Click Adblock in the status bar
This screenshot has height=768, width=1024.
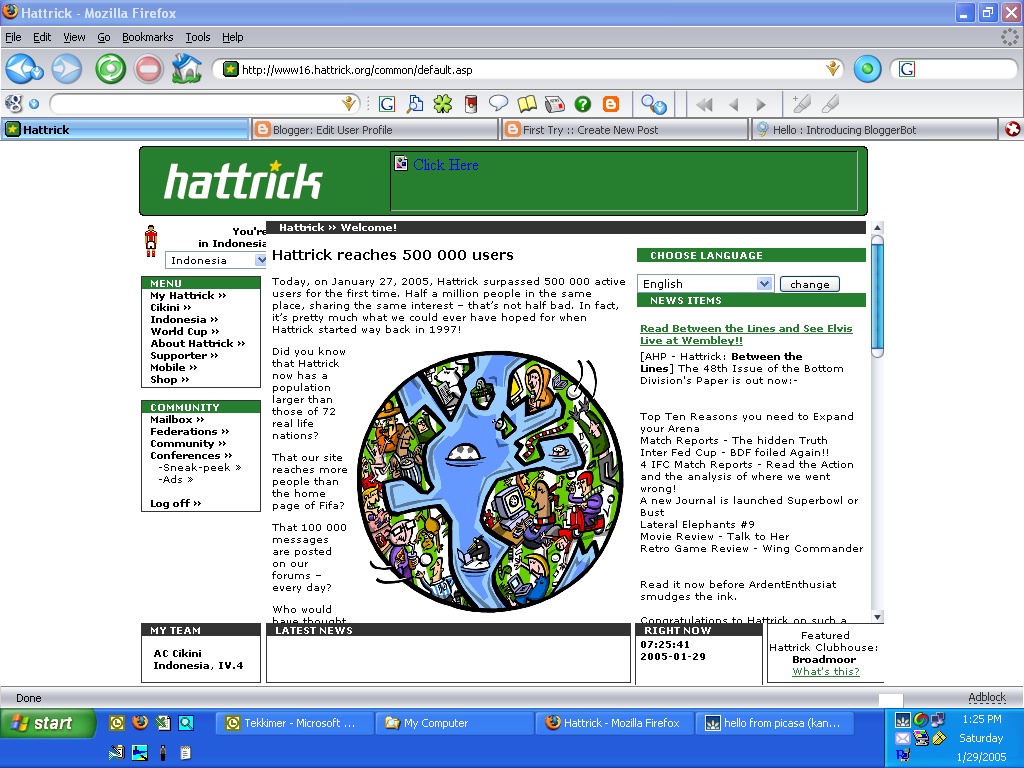click(x=987, y=697)
